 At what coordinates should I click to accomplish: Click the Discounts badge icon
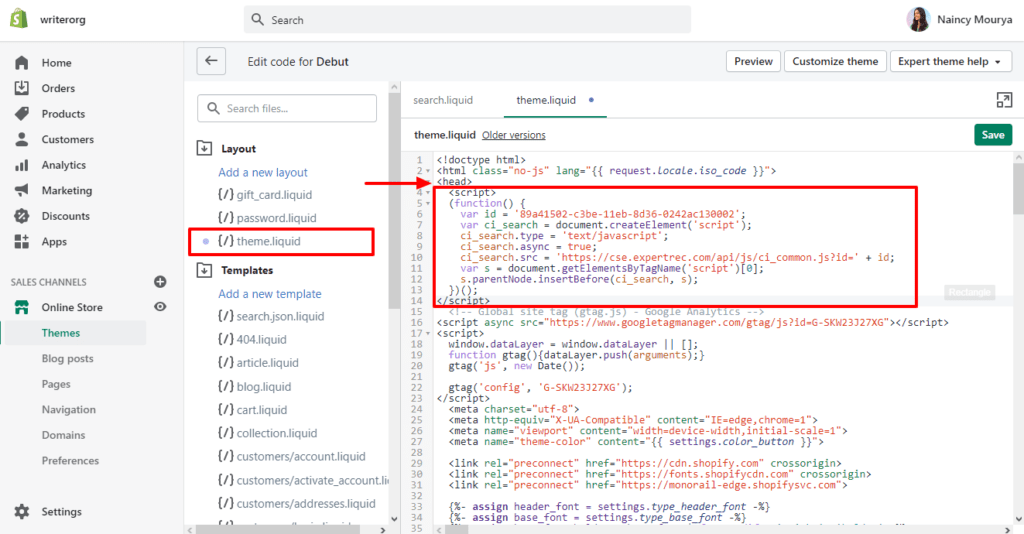coord(22,216)
